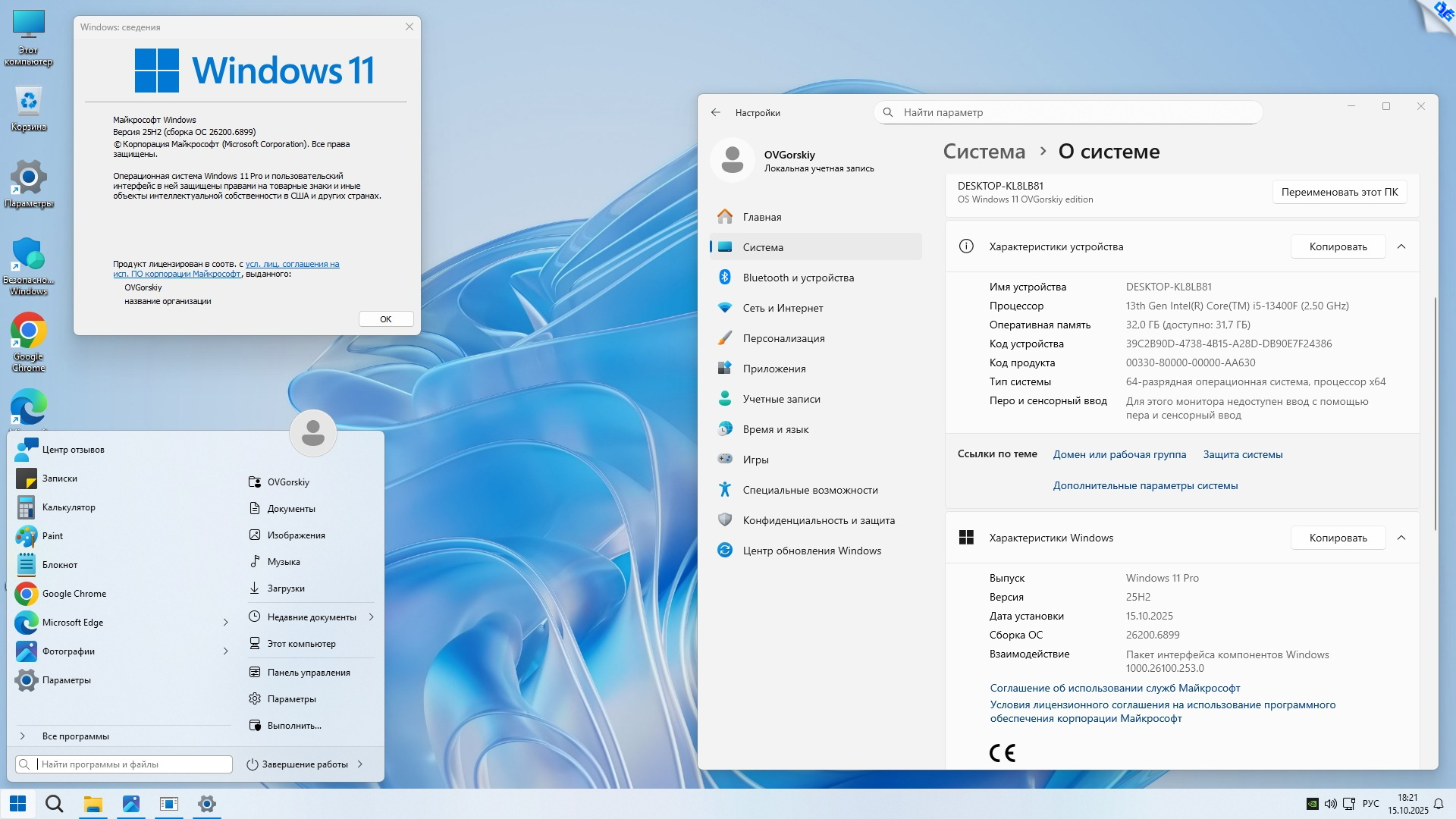Open Google Chrome desktop shortcut

coord(28,332)
